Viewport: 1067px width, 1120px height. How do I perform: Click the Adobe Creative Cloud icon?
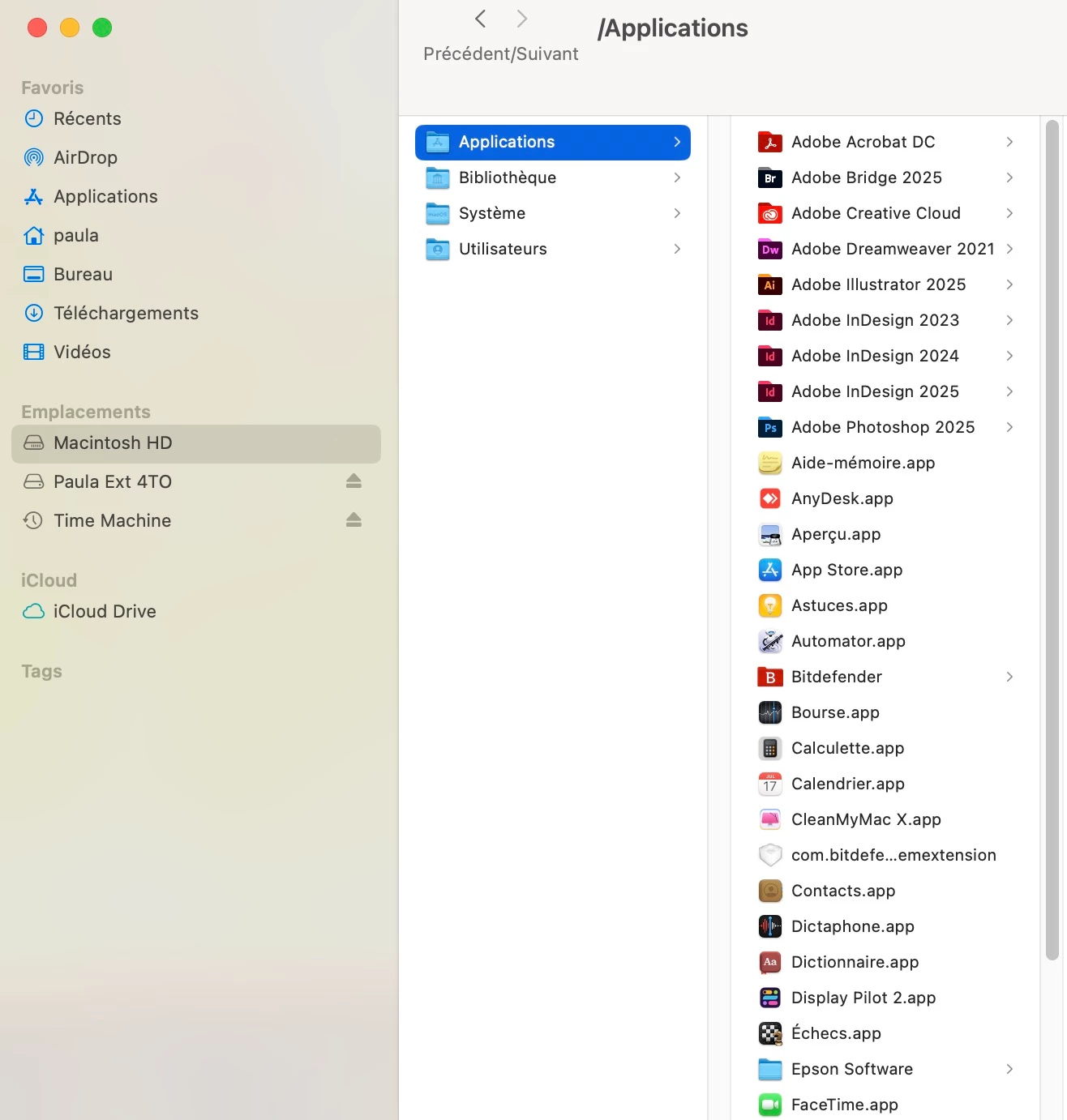[x=769, y=213]
